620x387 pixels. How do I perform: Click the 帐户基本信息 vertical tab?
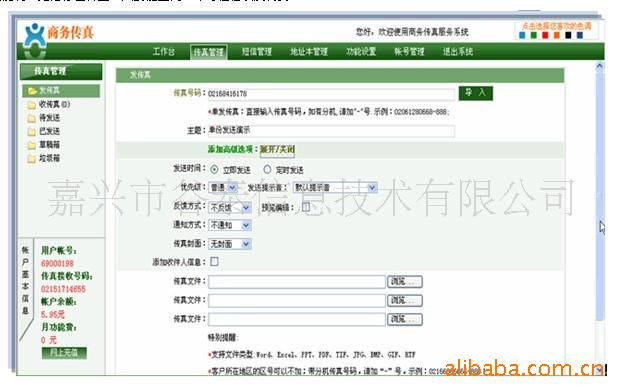click(x=25, y=280)
